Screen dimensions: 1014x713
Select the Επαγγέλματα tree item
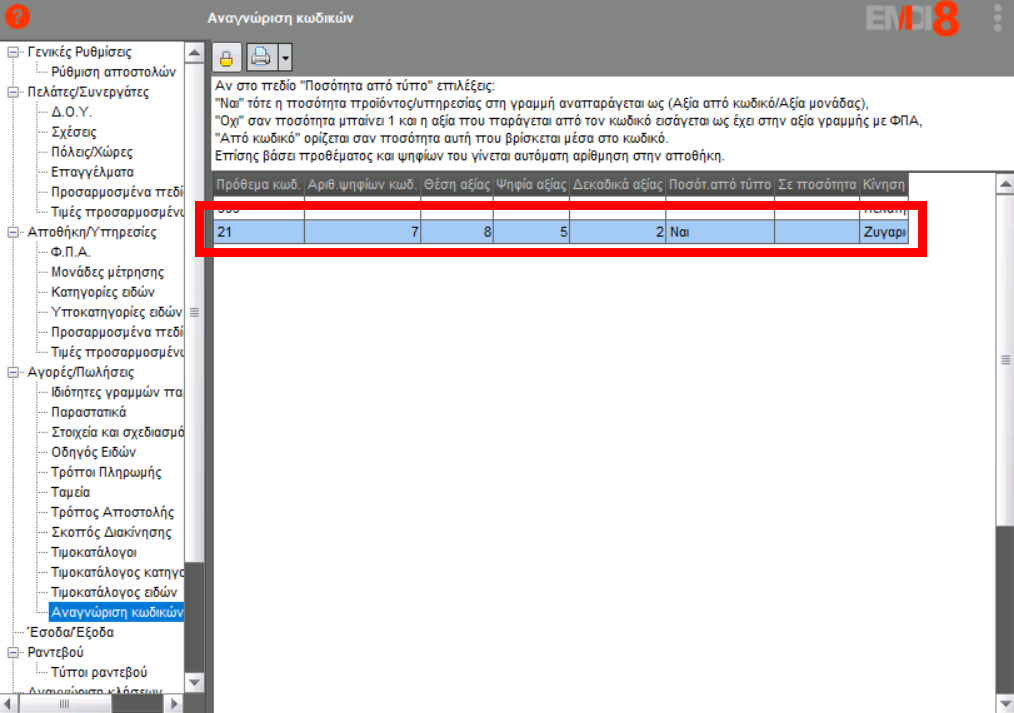coord(92,172)
